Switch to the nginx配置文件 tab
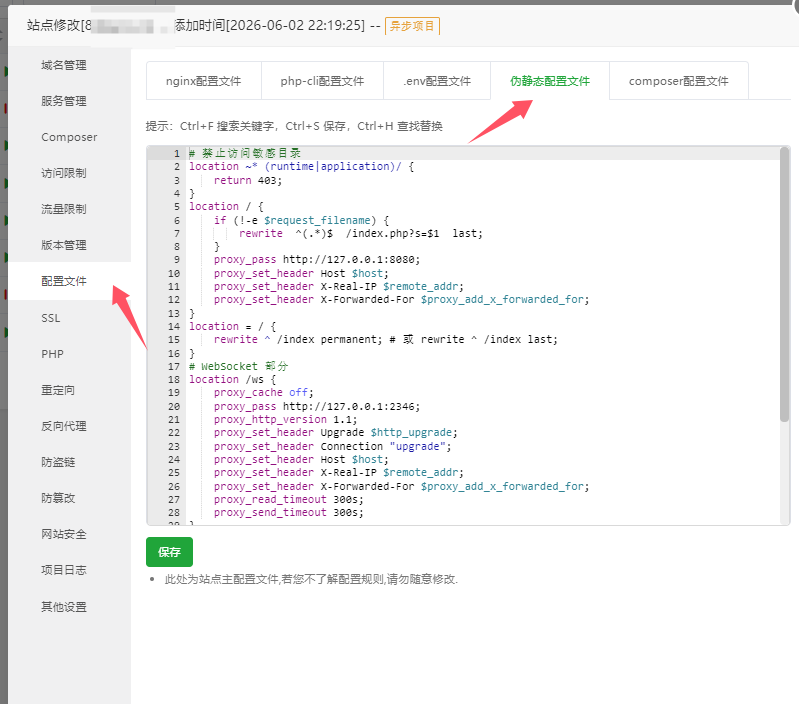Image resolution: width=799 pixels, height=704 pixels. point(203,81)
